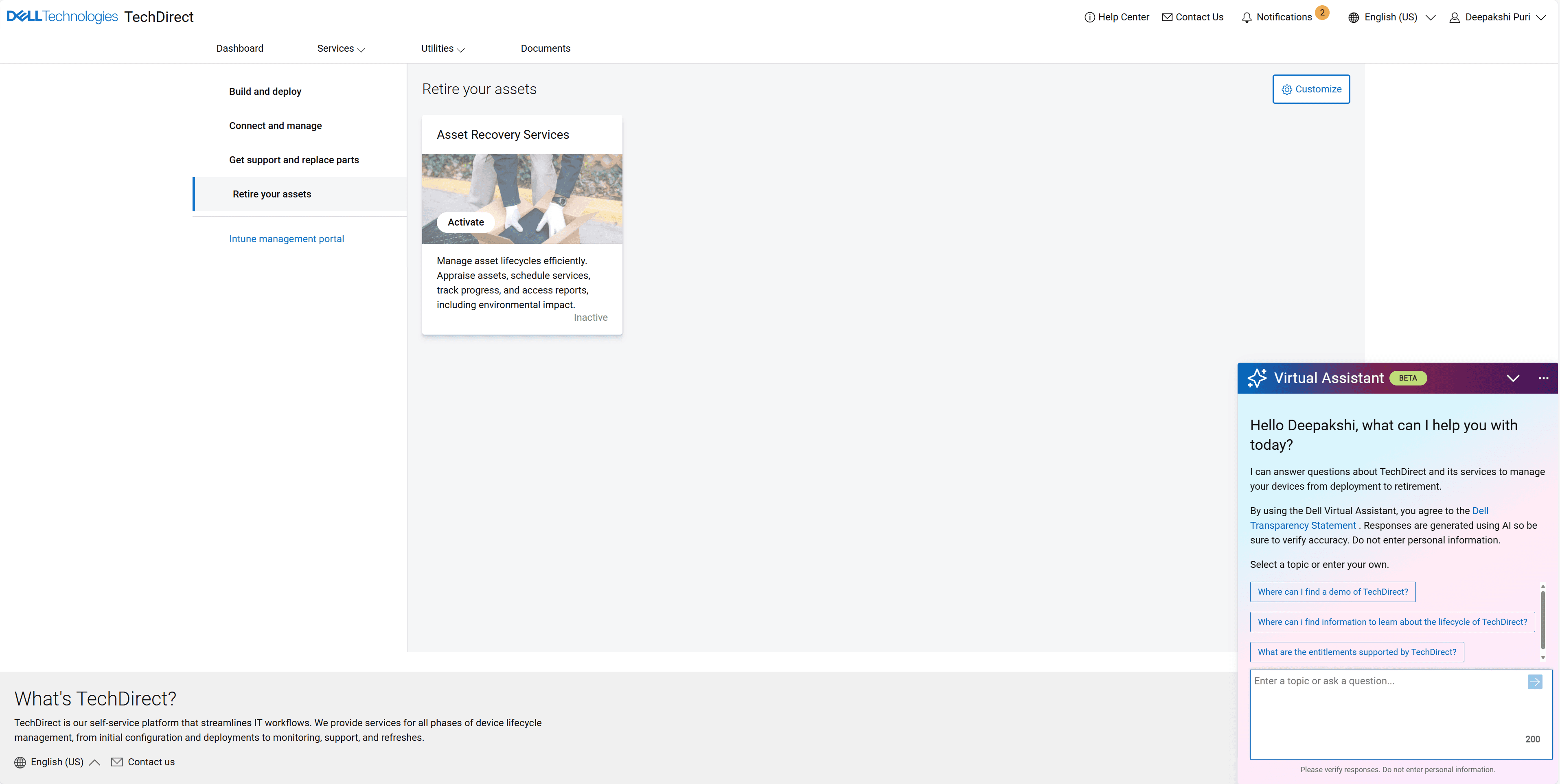Select Retire your assets in the sidebar

coord(271,194)
